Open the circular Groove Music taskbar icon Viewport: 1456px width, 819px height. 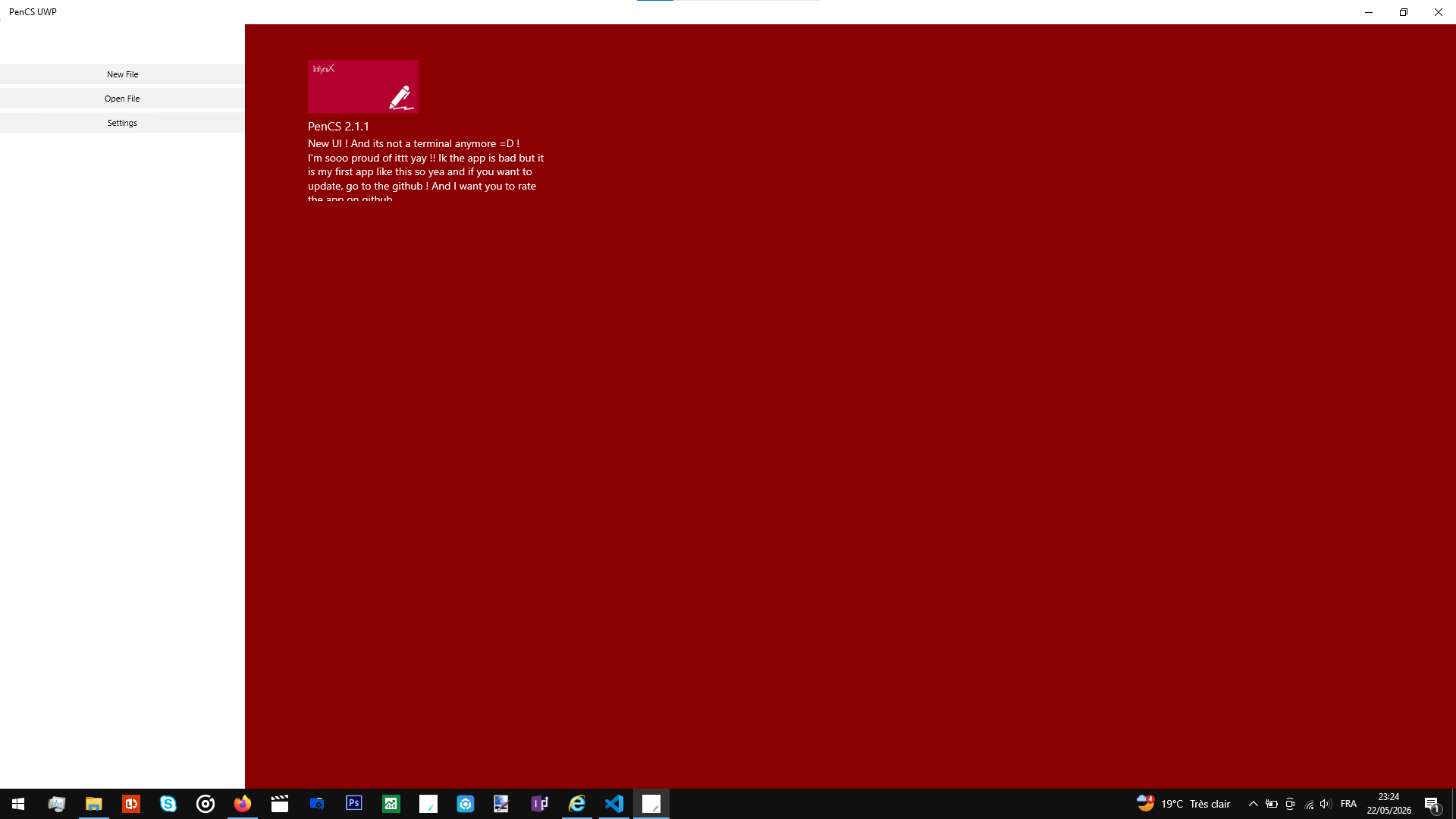coord(206,804)
